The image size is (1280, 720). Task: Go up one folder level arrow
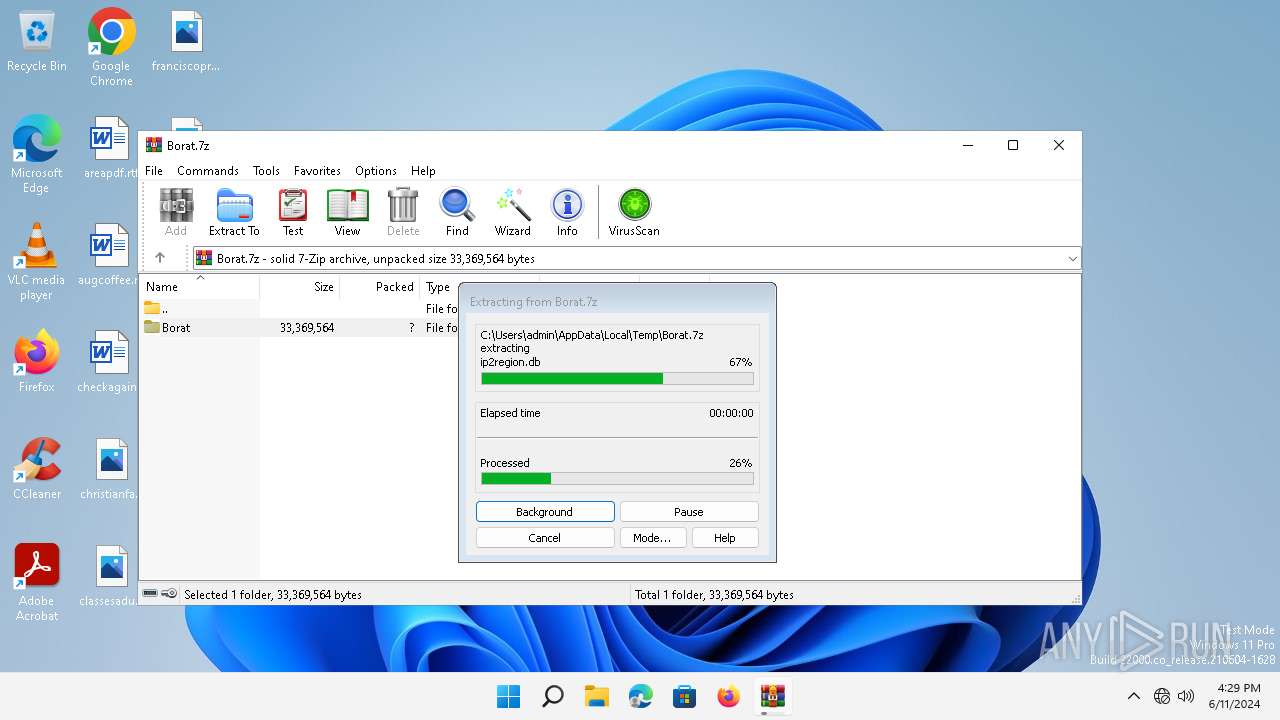click(160, 258)
